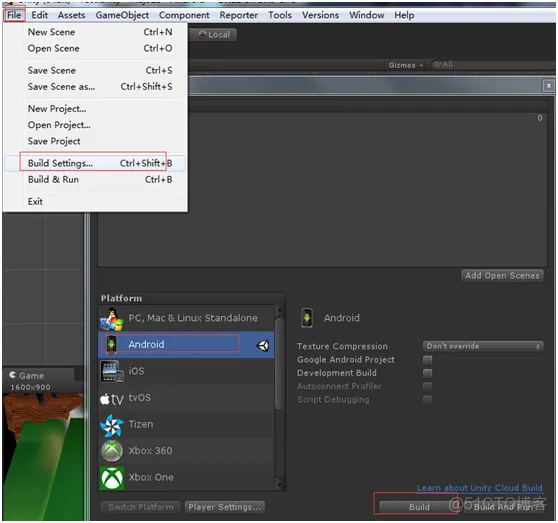This screenshot has height=523, width=558.
Task: Choose Exit from File menu
Action: (x=95, y=202)
